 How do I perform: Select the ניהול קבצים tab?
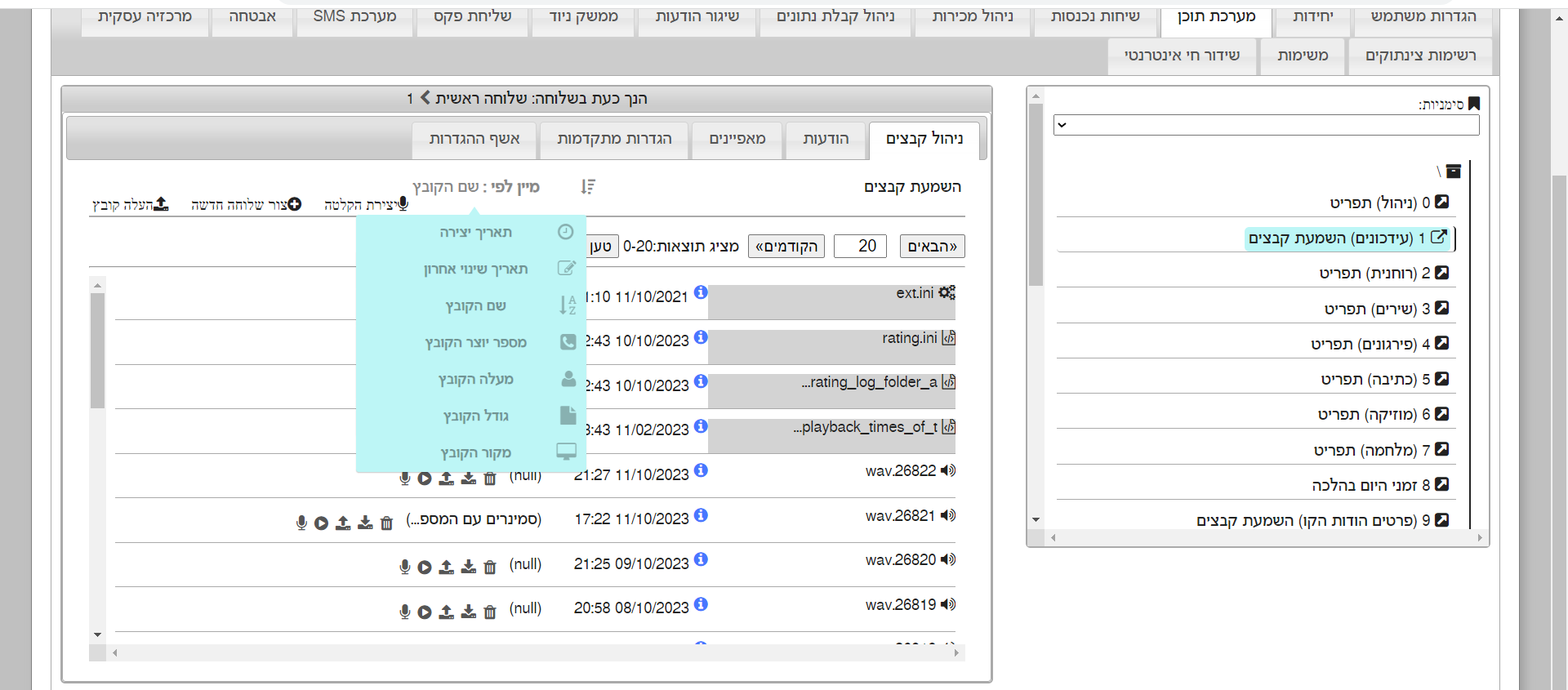coord(924,140)
